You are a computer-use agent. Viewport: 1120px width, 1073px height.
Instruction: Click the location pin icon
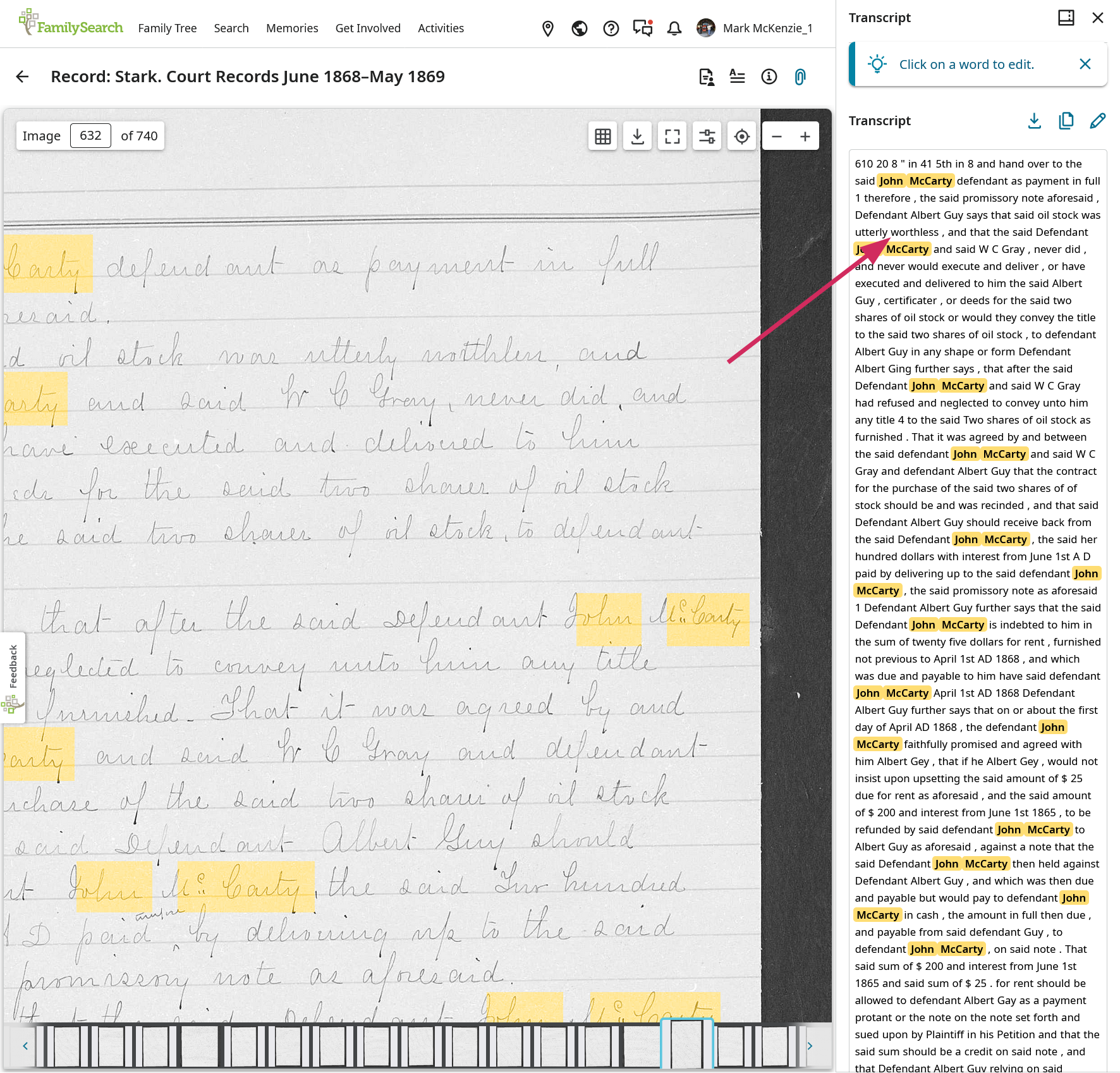tap(548, 28)
